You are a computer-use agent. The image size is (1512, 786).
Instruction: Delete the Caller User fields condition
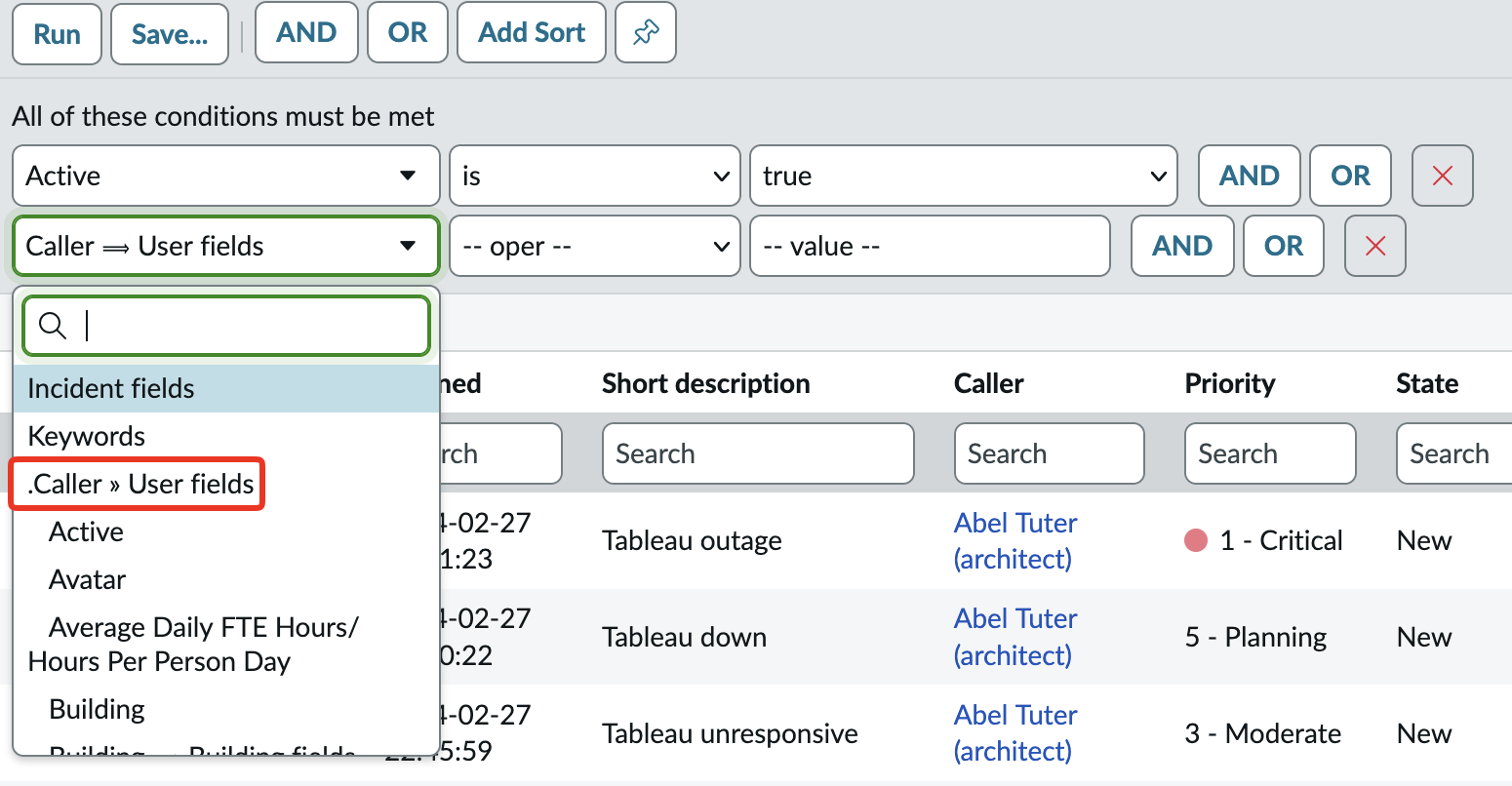(x=1374, y=246)
